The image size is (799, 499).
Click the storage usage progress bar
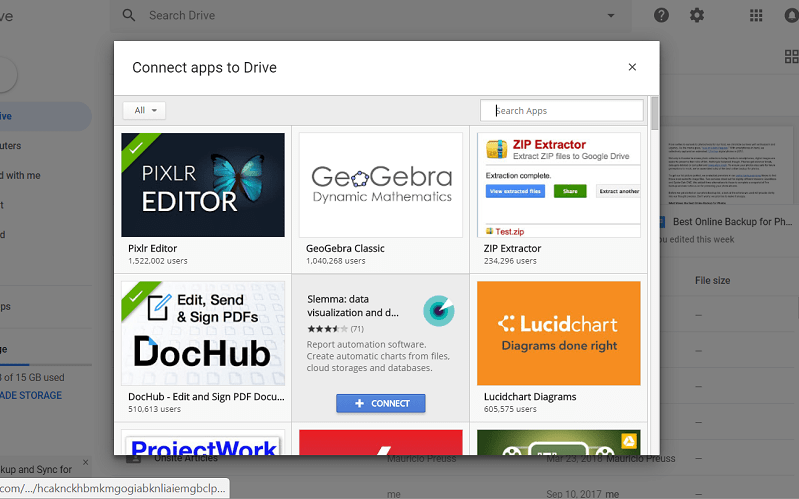click(46, 364)
